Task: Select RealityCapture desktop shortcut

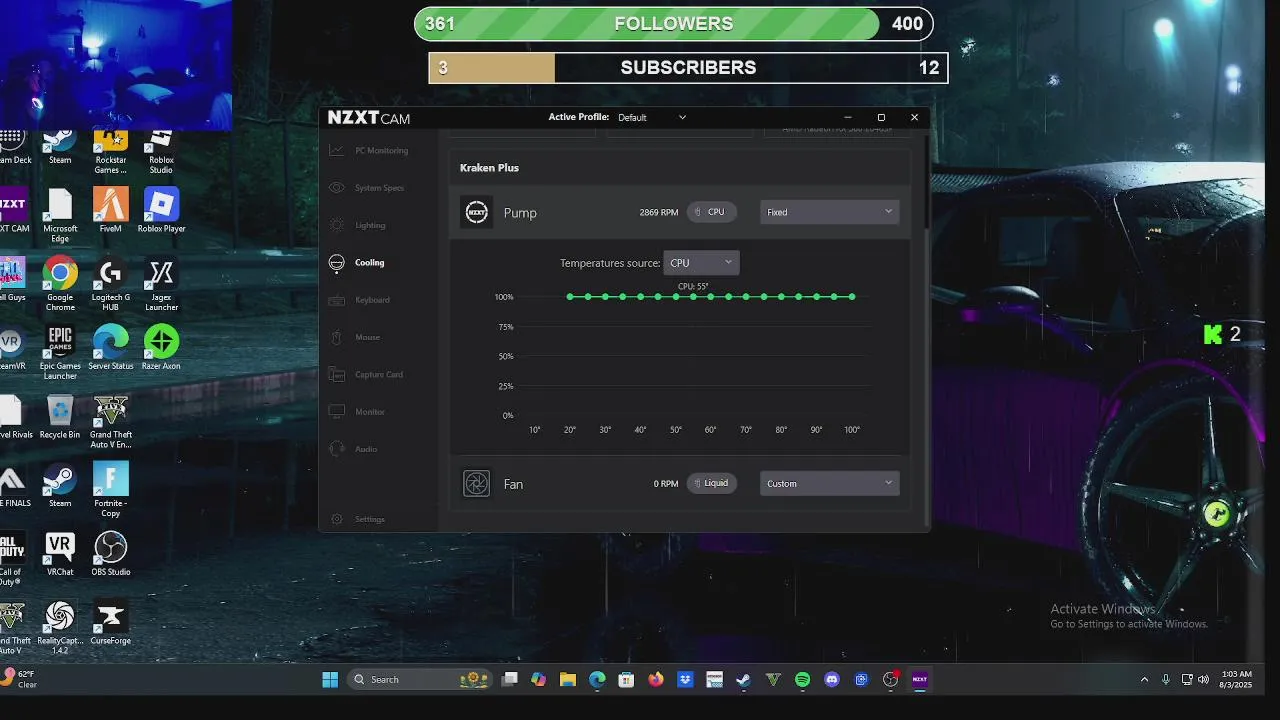Action: click(x=60, y=628)
